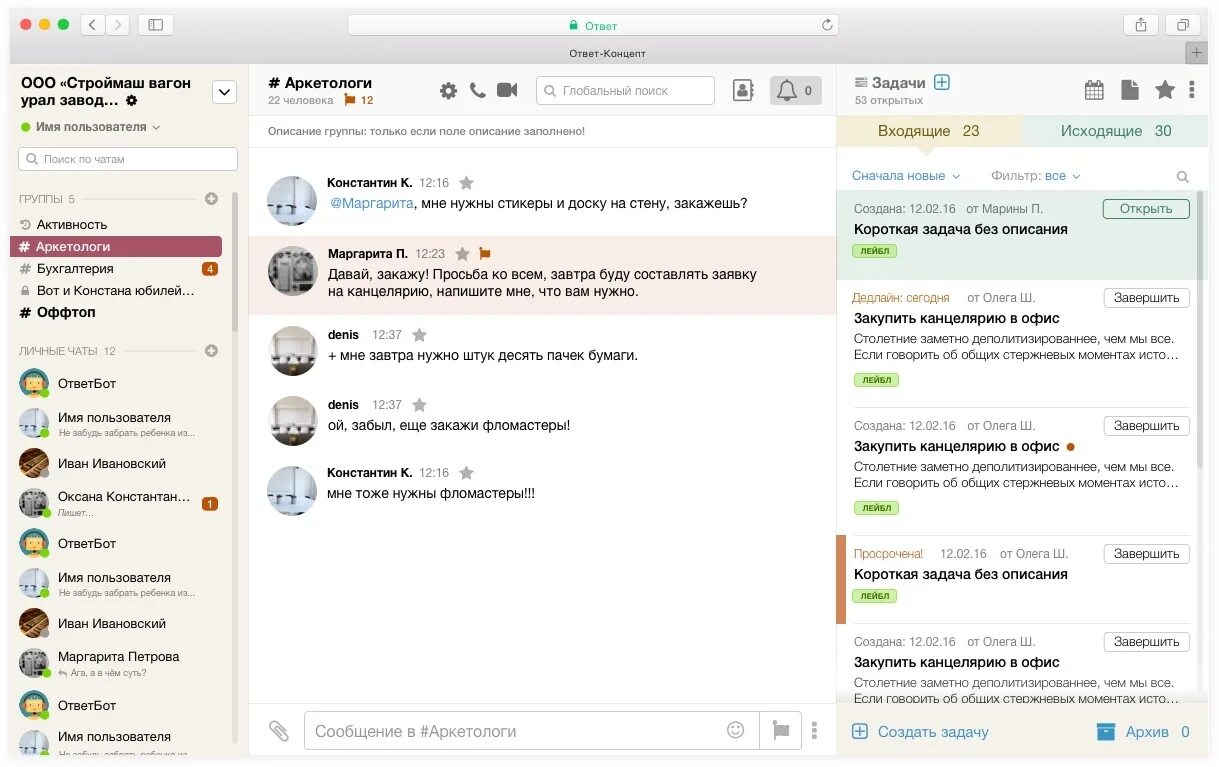Star denis message about фломастеры
This screenshot has width=1219, height=767.
point(420,405)
